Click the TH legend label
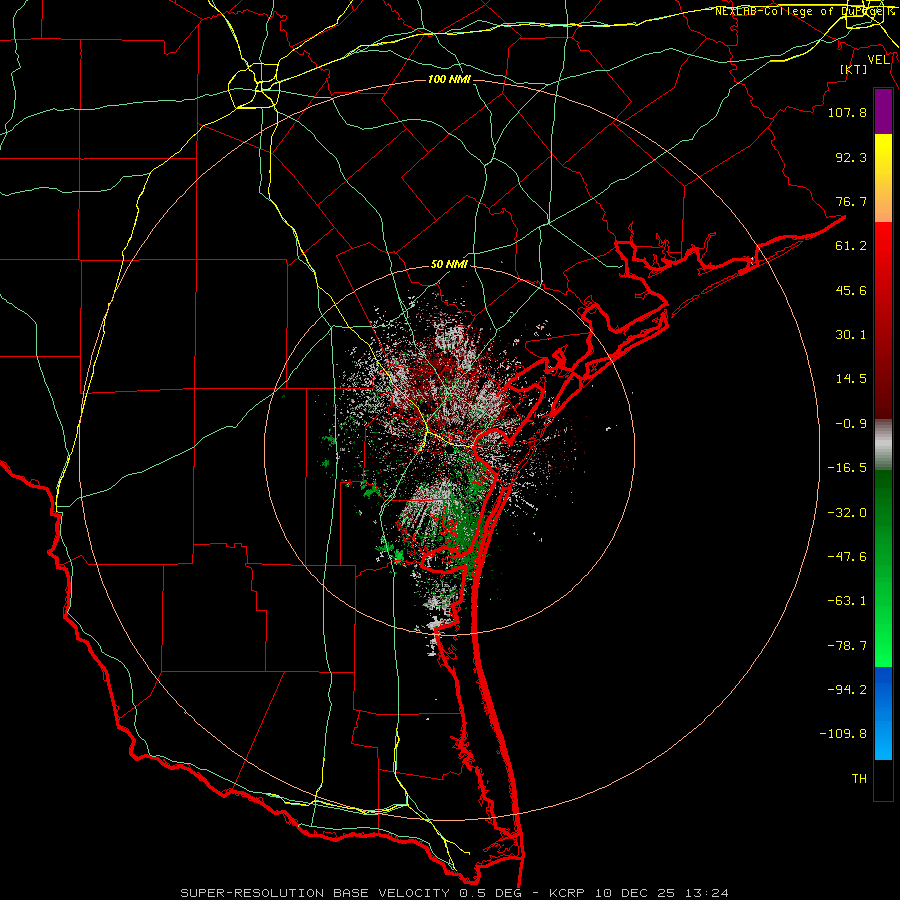The height and width of the screenshot is (900, 900). click(859, 779)
